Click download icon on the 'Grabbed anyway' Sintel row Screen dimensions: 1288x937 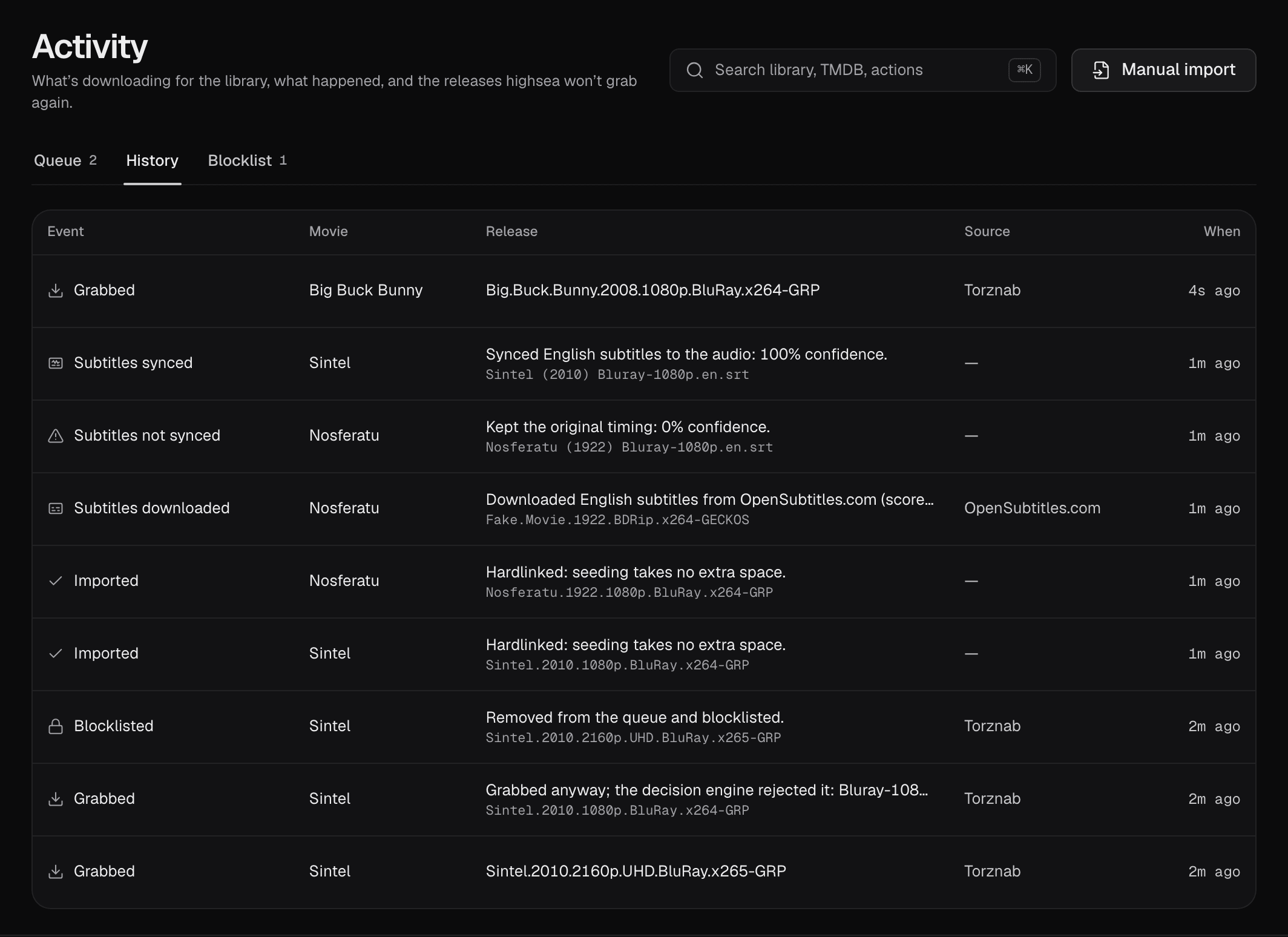[x=56, y=799]
